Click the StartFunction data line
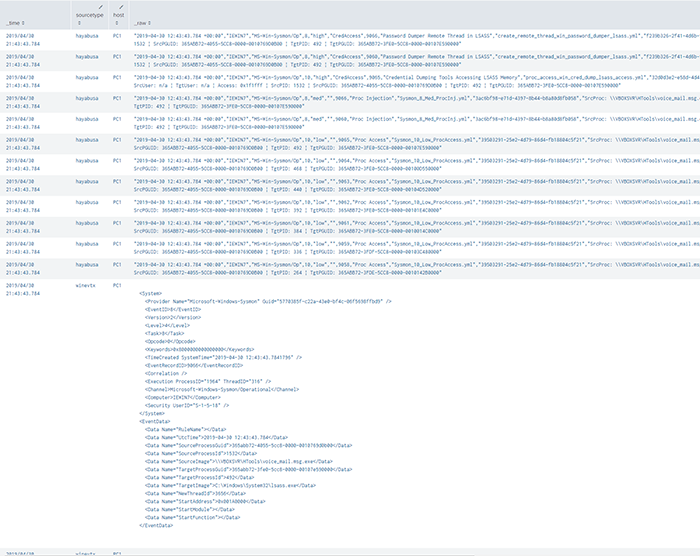The height and width of the screenshot is (556, 700). [192, 518]
